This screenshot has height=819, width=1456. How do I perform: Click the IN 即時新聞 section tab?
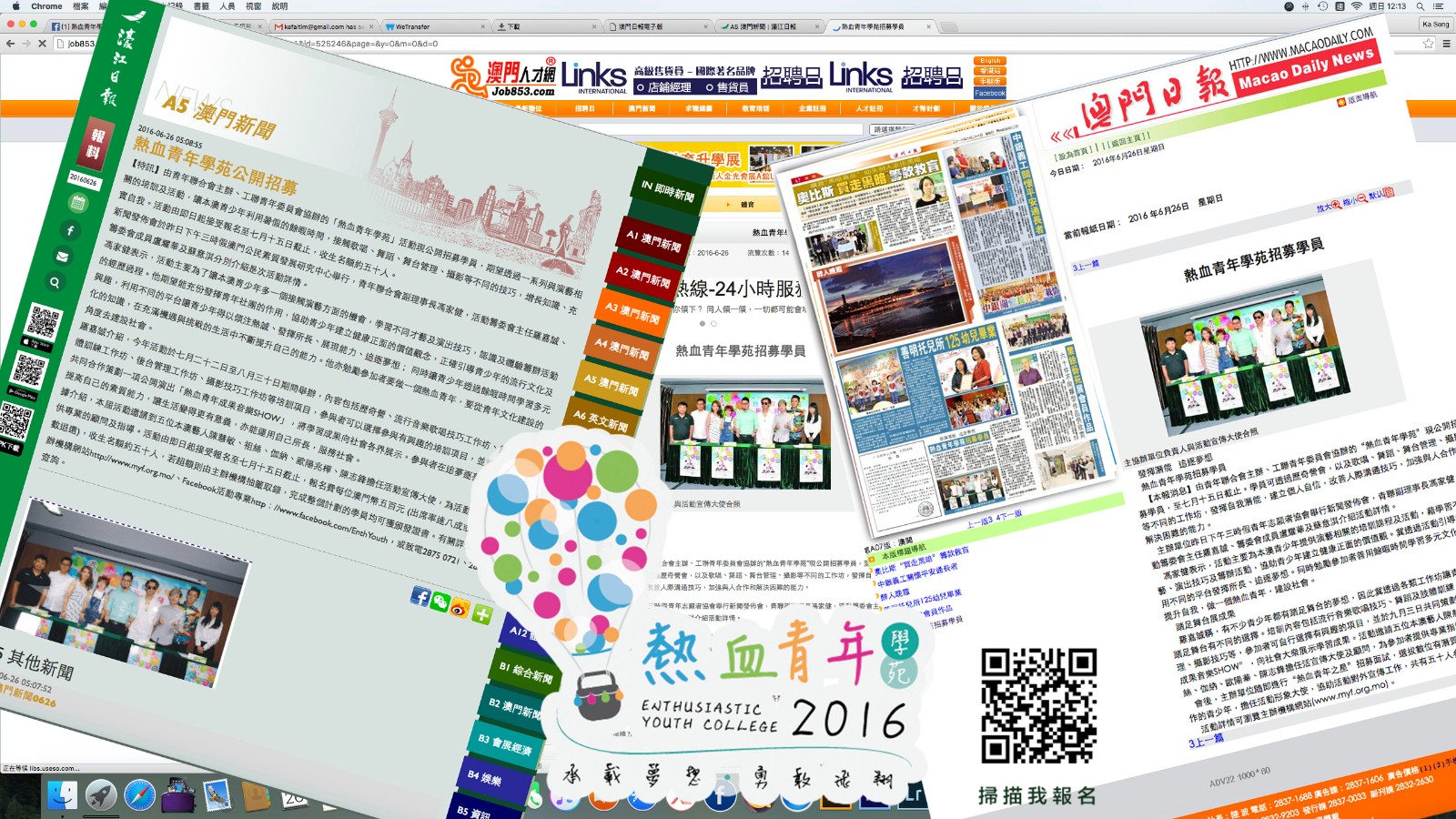click(x=668, y=190)
